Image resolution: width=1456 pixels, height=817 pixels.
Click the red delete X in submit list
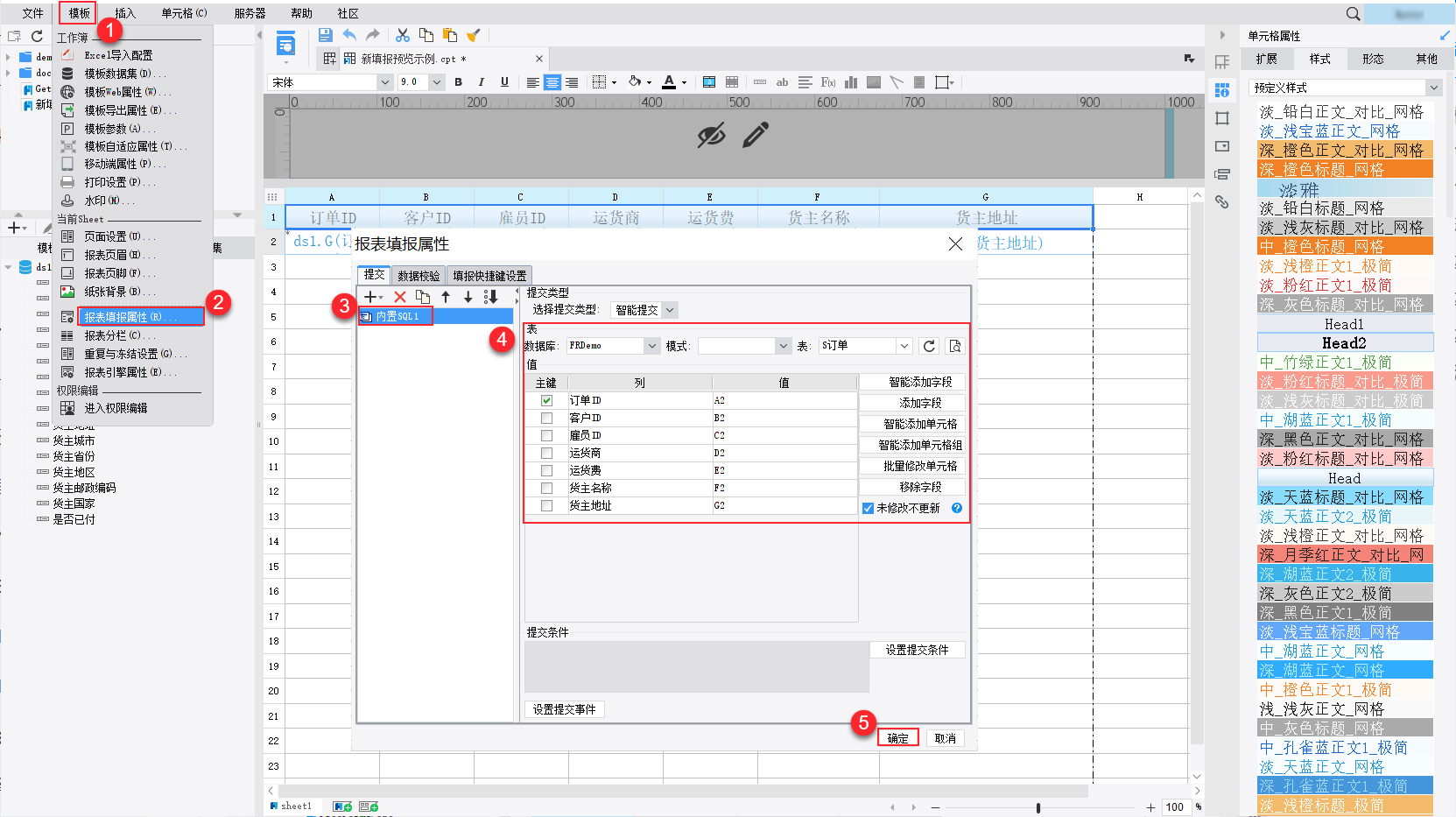400,297
